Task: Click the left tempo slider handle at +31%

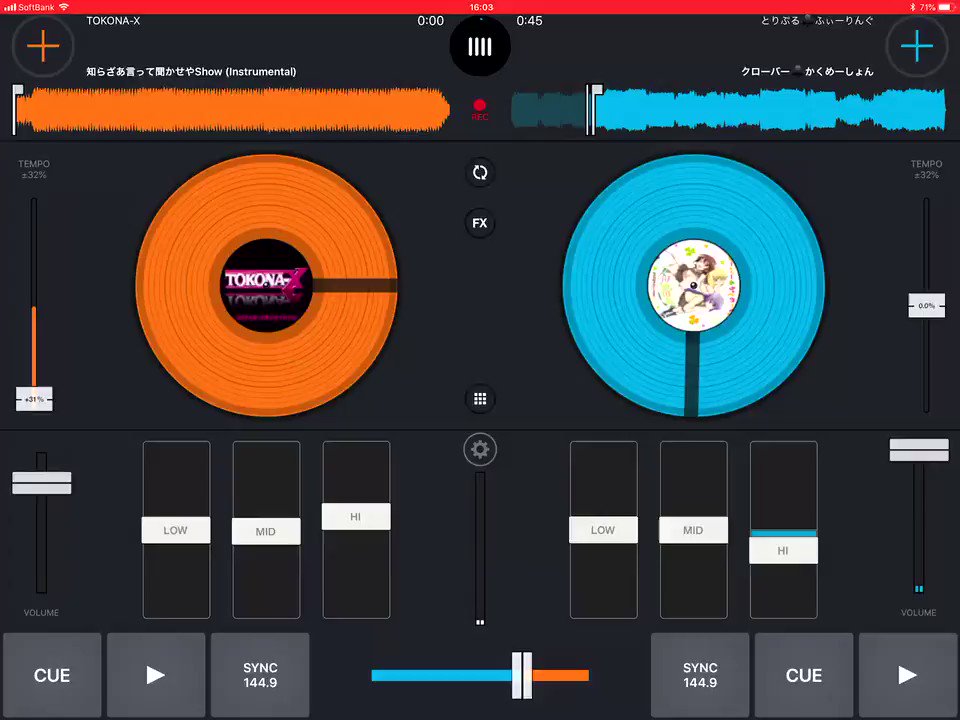Action: pyautogui.click(x=34, y=399)
